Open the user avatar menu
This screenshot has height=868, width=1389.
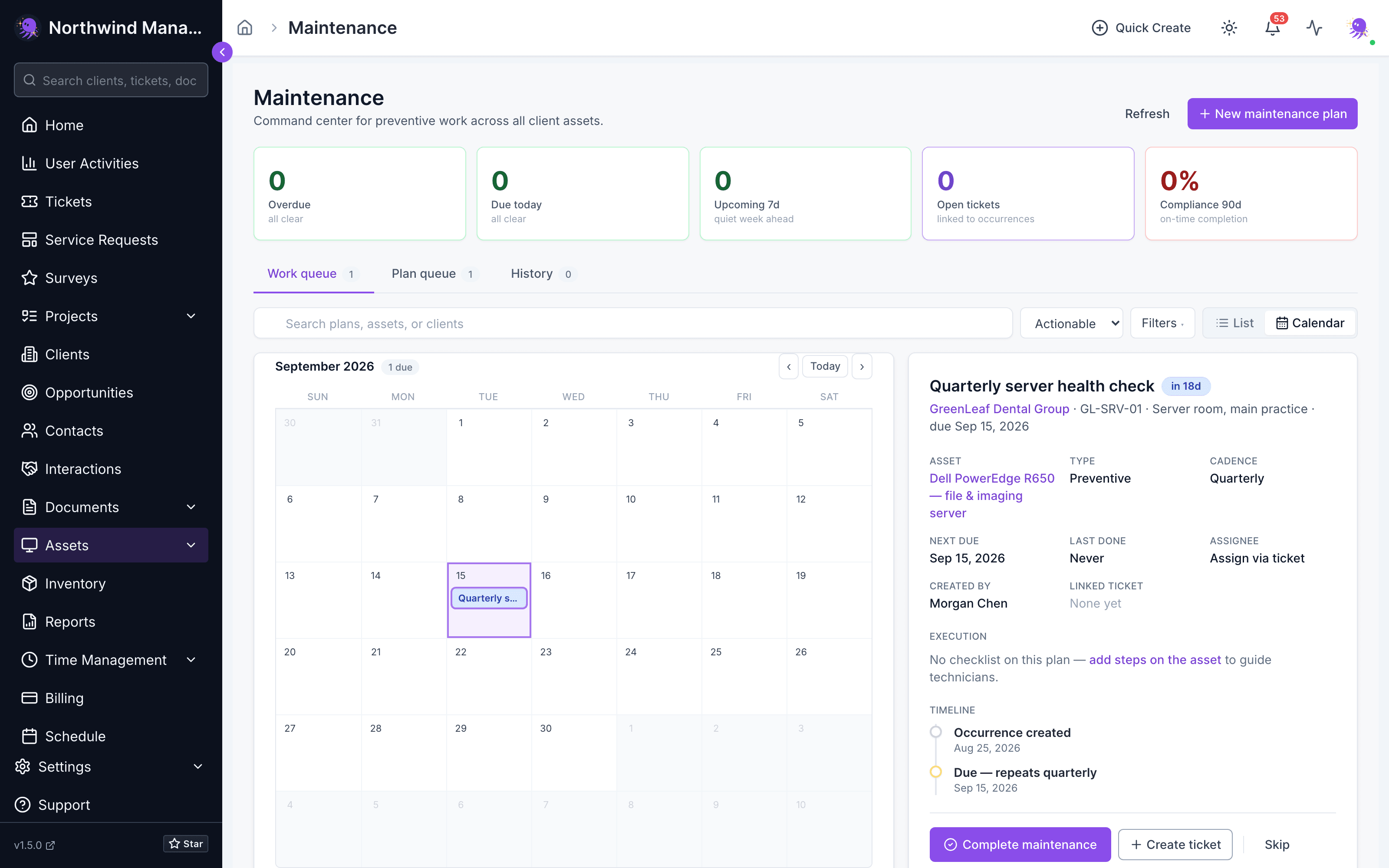1359,27
